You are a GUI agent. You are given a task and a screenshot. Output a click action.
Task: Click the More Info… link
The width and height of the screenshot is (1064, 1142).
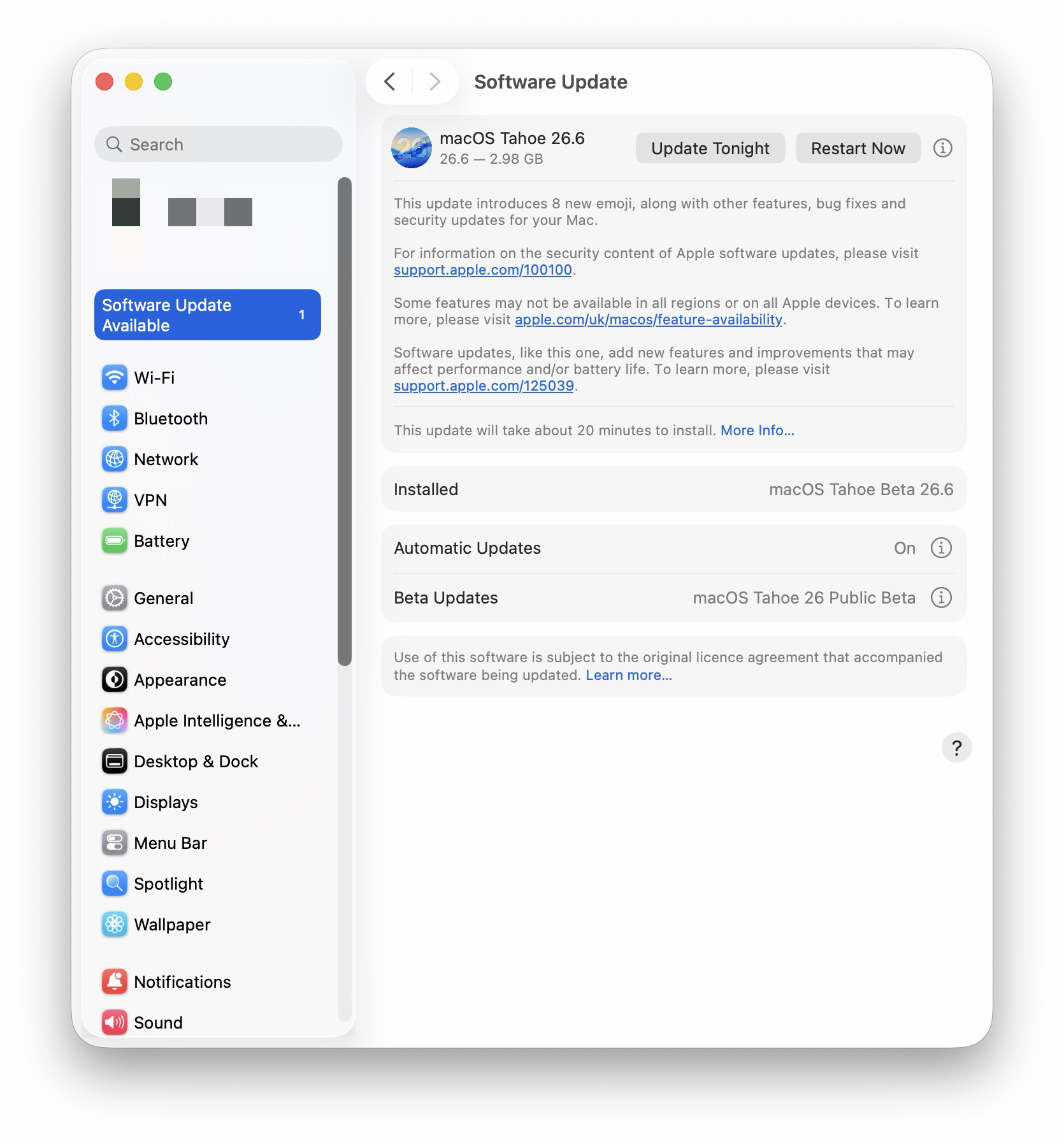758,430
